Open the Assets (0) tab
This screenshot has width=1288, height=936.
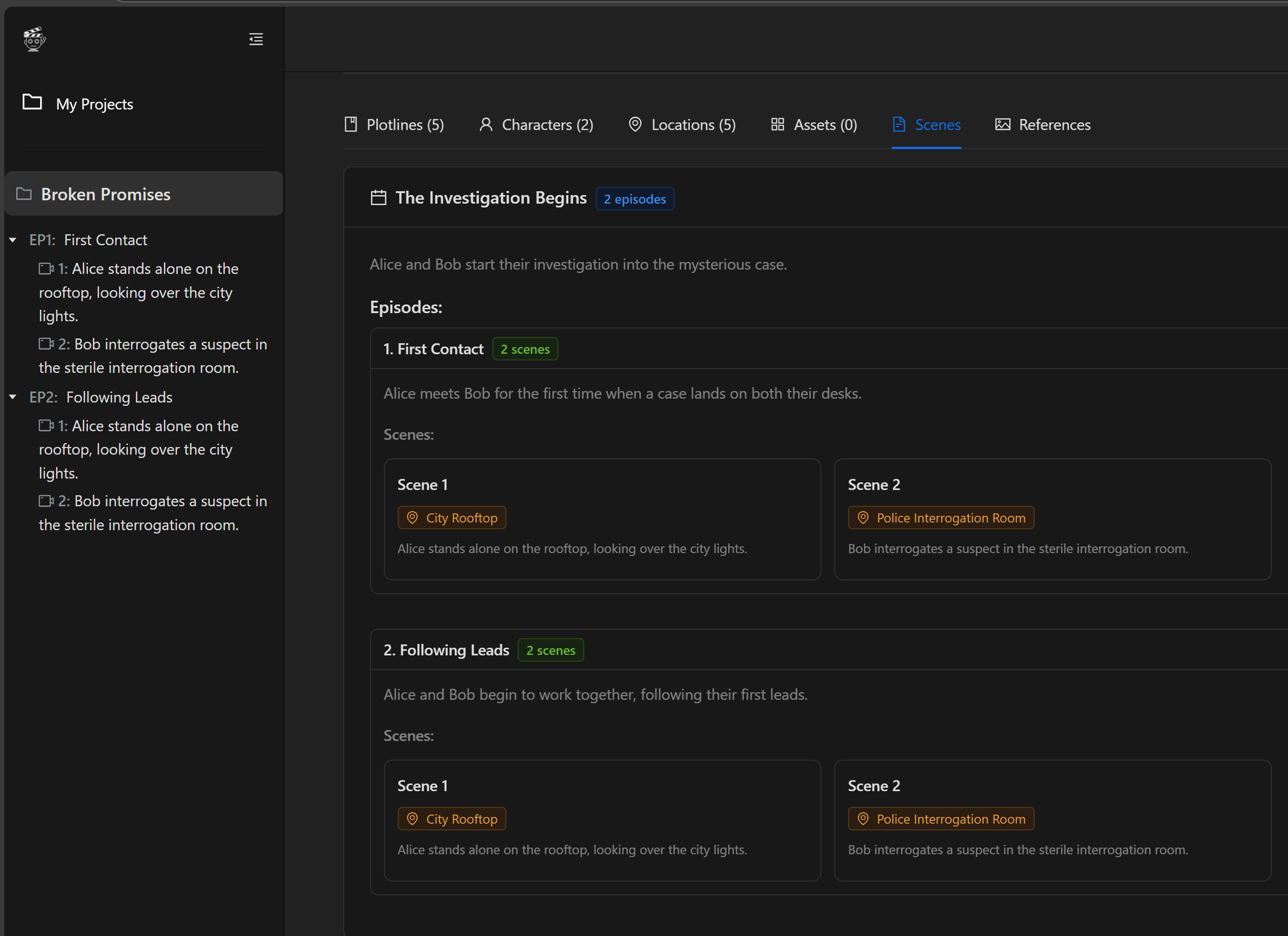pos(814,124)
